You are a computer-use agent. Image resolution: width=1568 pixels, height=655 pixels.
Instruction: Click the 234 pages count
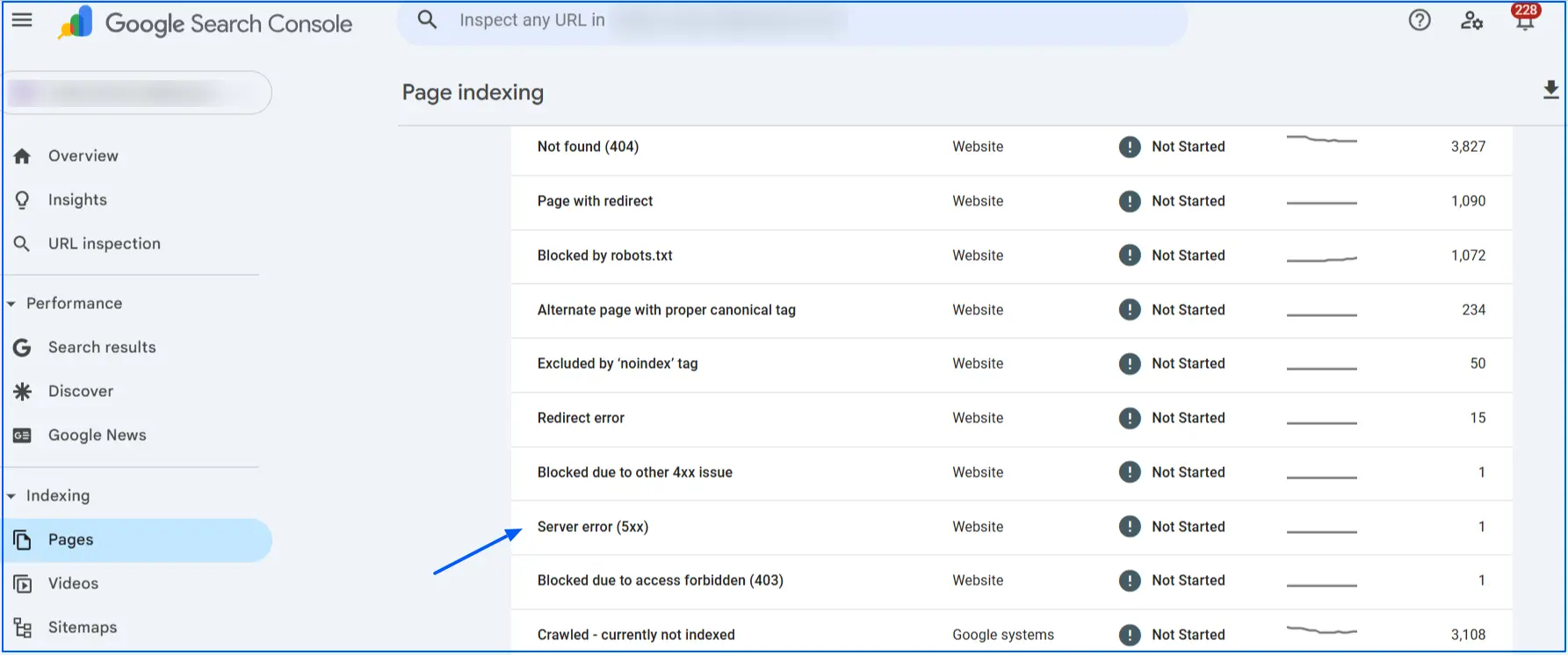pyautogui.click(x=1473, y=310)
